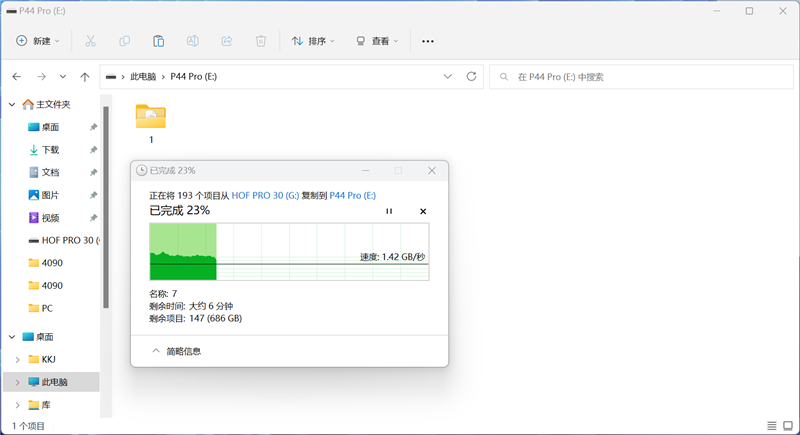Click the copy speed progress graph
This screenshot has width=800, height=435.
pos(289,251)
